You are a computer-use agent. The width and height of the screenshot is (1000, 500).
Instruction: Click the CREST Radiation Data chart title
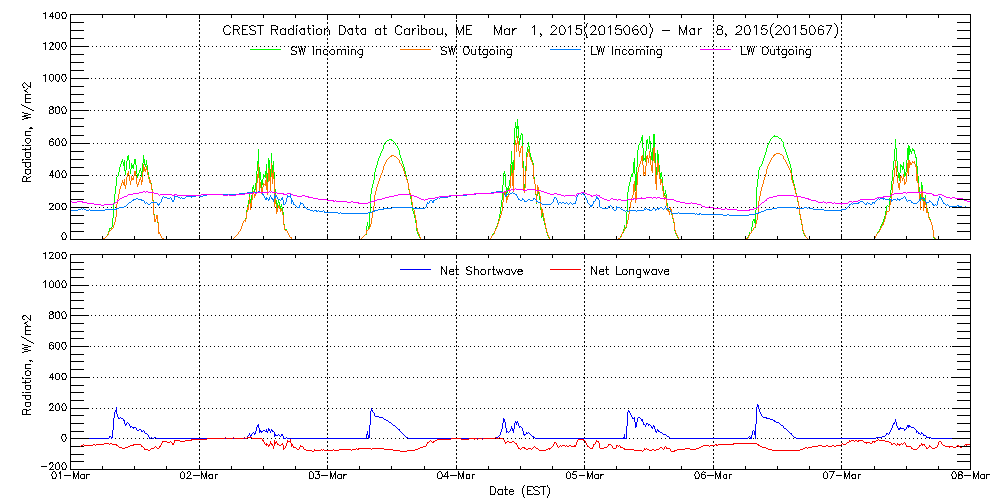(529, 31)
